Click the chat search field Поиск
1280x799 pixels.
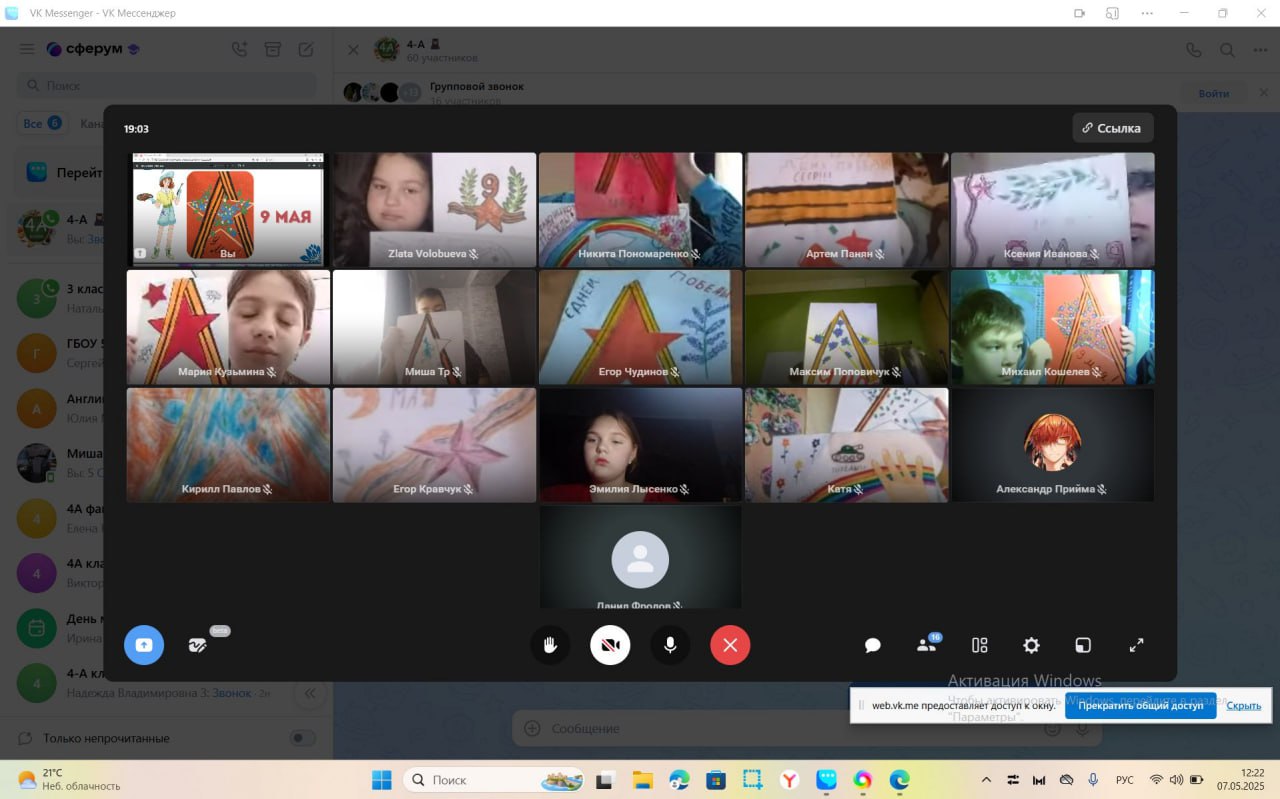(x=167, y=86)
